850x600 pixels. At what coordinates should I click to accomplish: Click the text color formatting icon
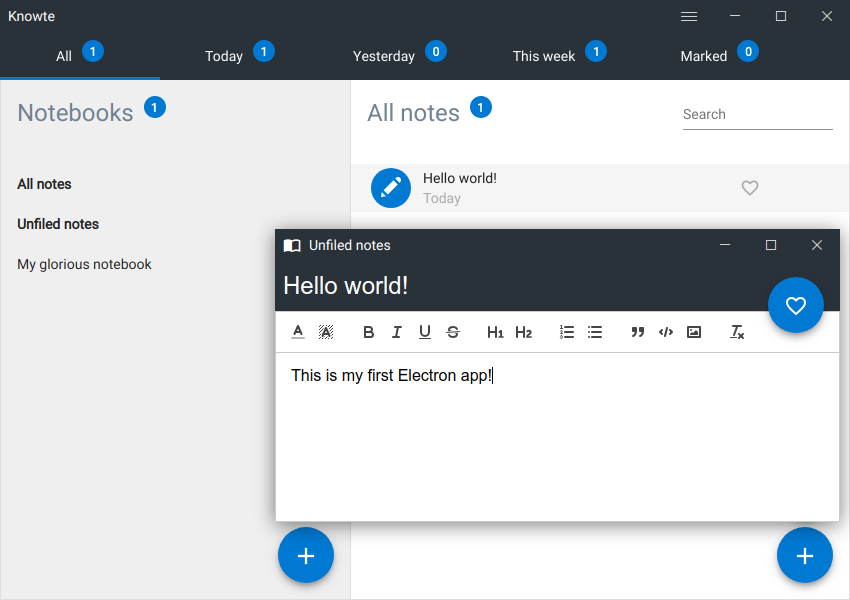pos(298,332)
